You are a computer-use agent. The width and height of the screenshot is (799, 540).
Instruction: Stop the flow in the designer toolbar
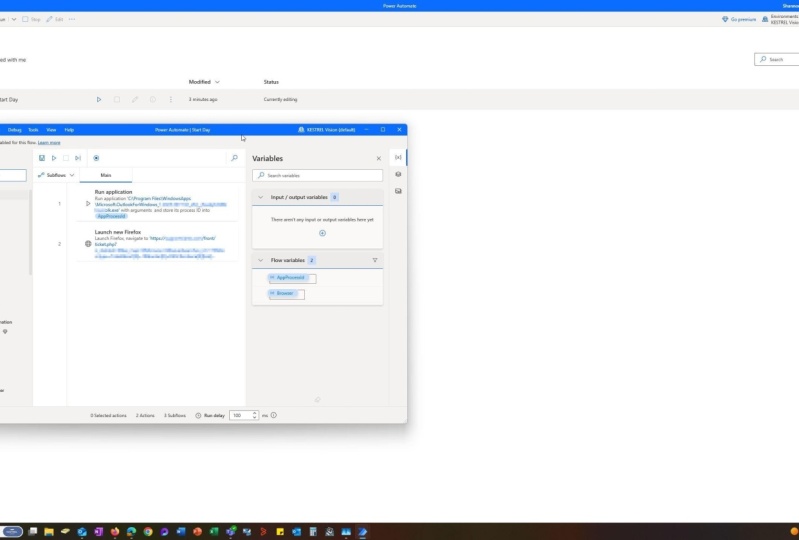(x=66, y=158)
